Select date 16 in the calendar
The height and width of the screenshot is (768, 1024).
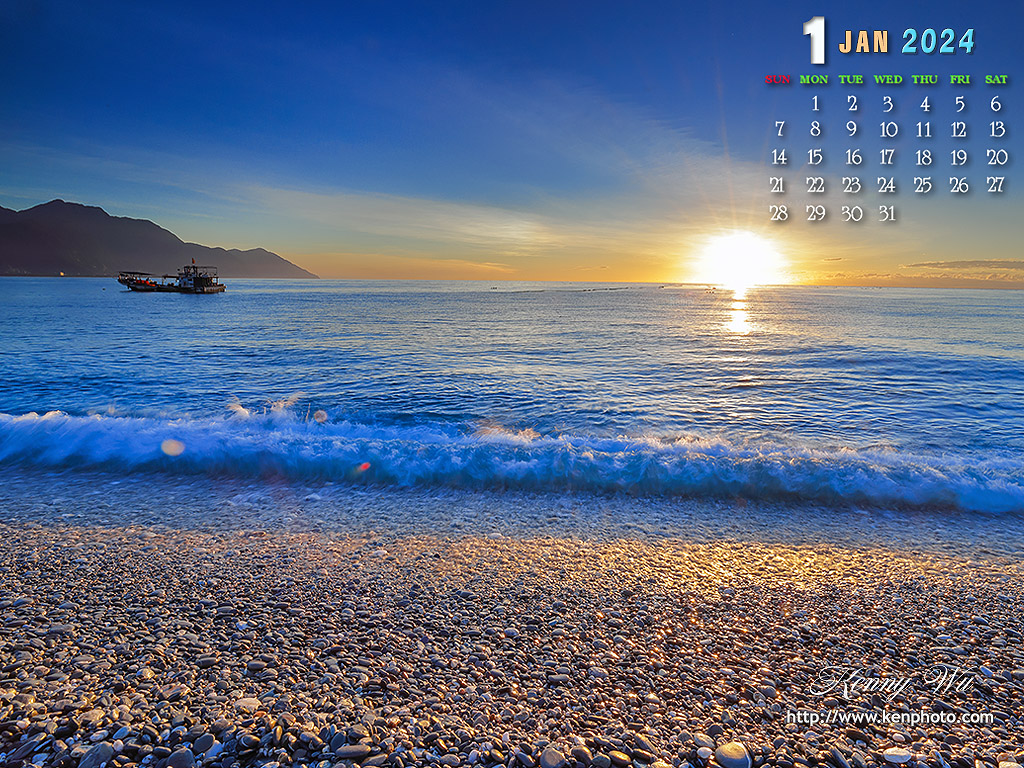[854, 157]
